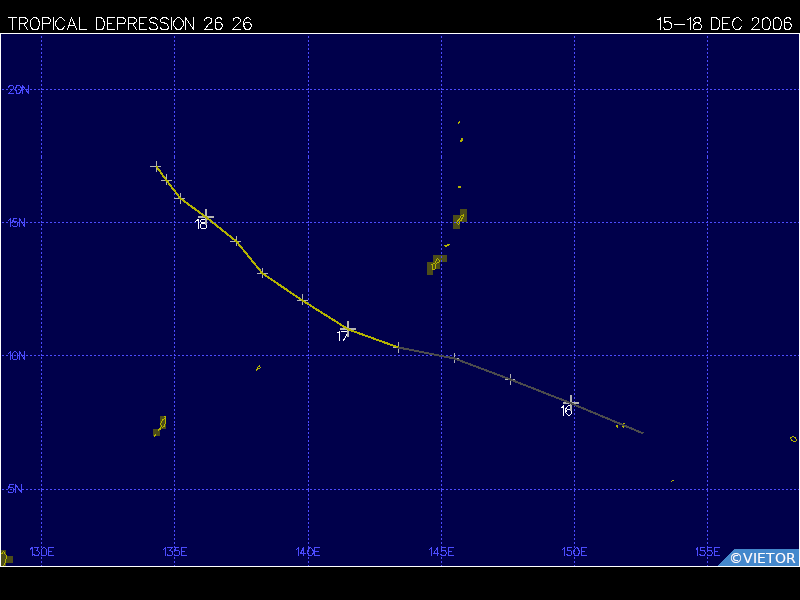This screenshot has height=600, width=800.
Task: Click the island shape in the bottom-left corner
Action: click(5, 558)
